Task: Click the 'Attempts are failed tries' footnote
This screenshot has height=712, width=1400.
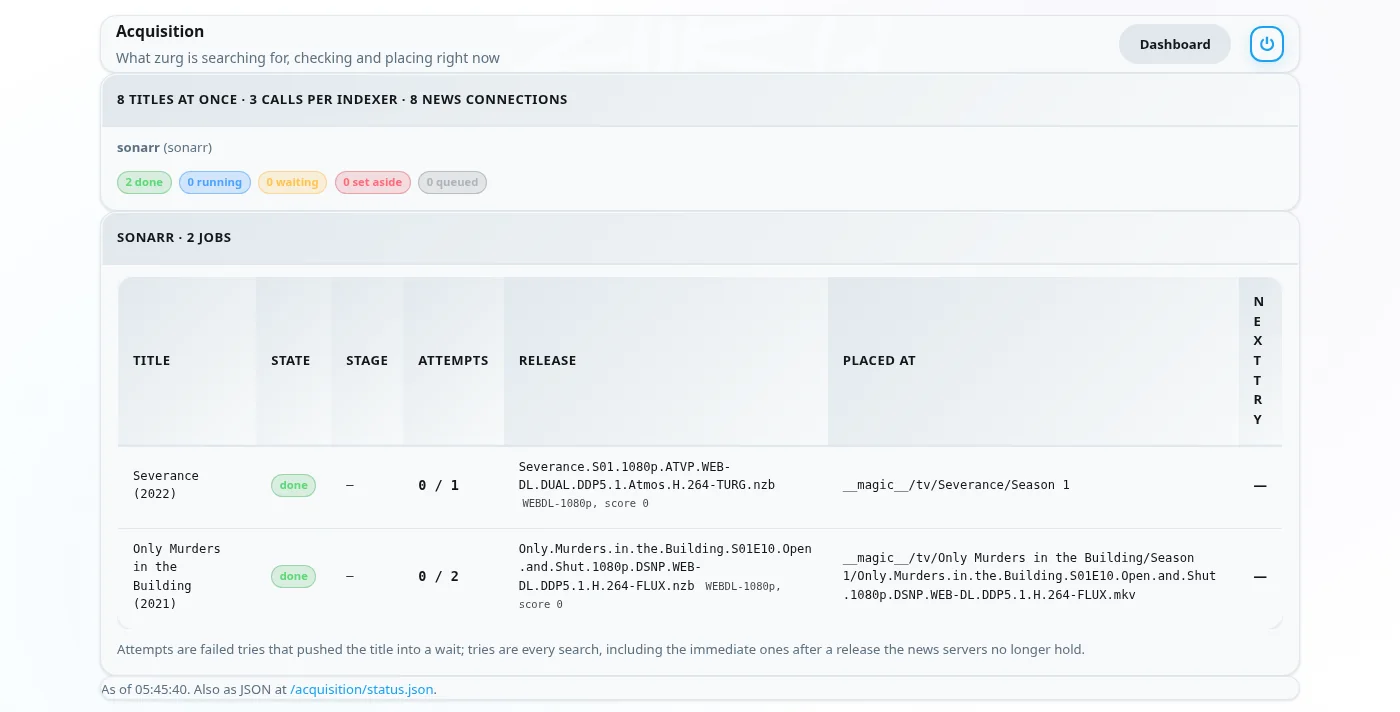Action: pyautogui.click(x=600, y=650)
